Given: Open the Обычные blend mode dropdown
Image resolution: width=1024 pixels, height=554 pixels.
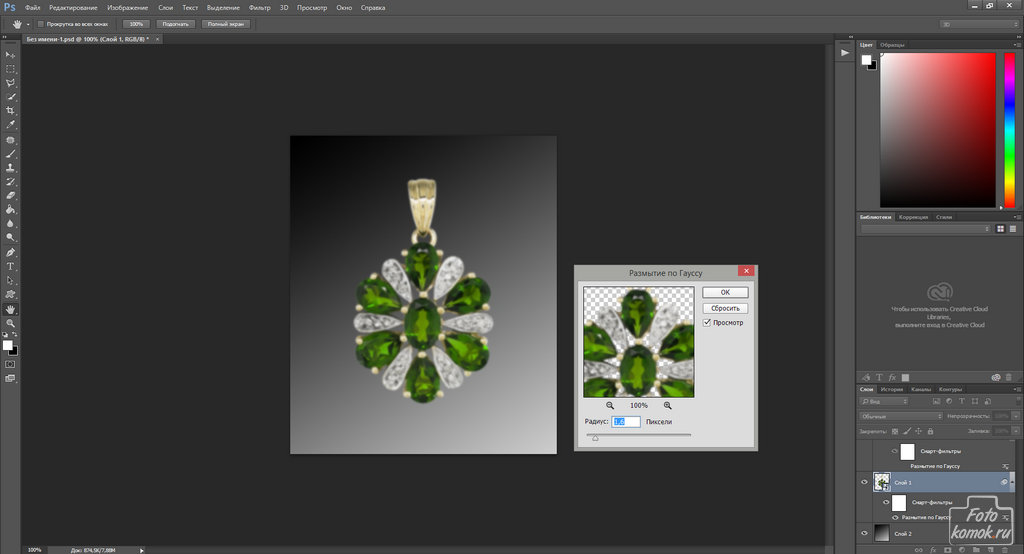Looking at the screenshot, I should (901, 415).
